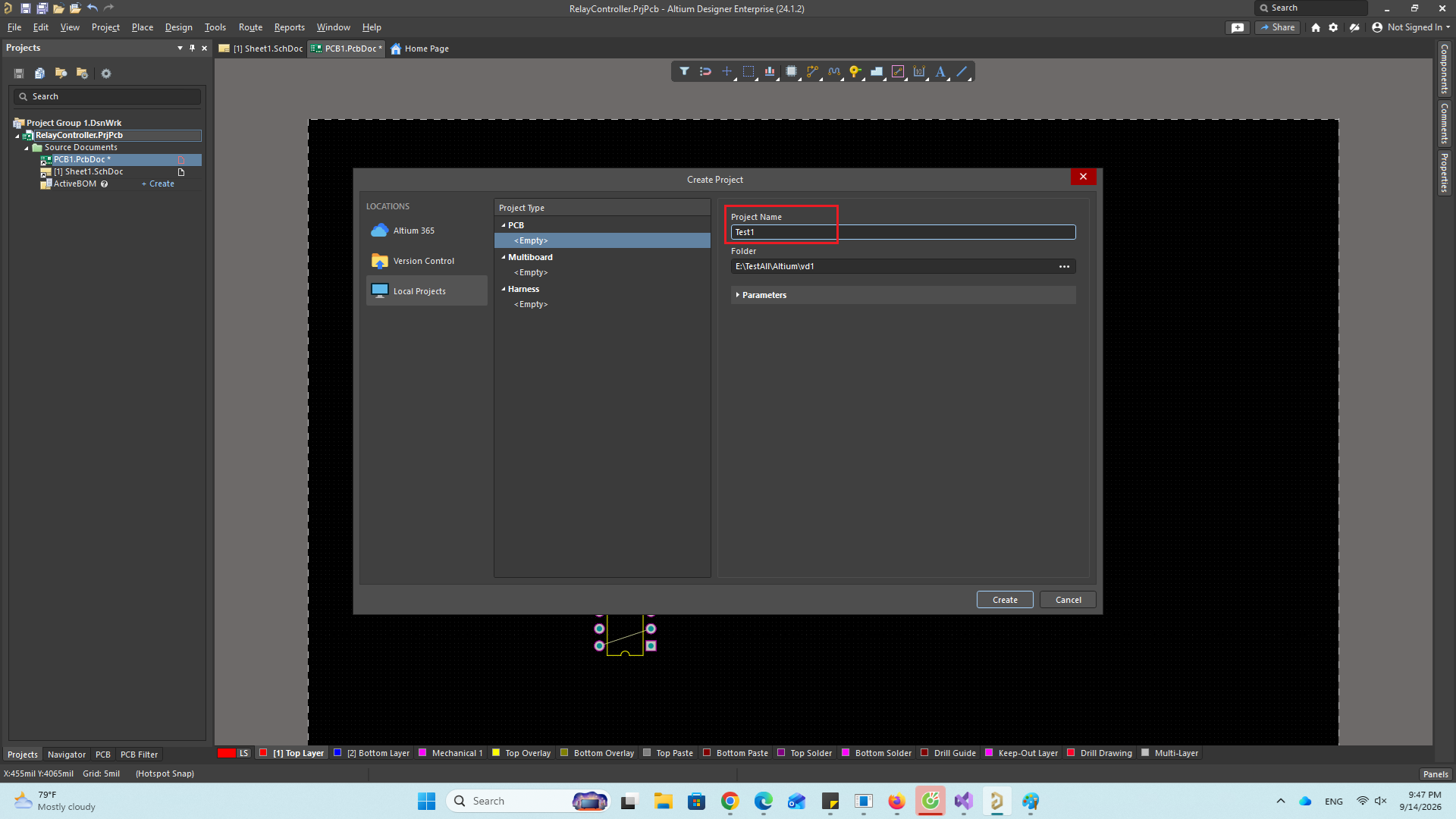Select the place dimension tool
This screenshot has width=1456, height=819.
pos(919,71)
